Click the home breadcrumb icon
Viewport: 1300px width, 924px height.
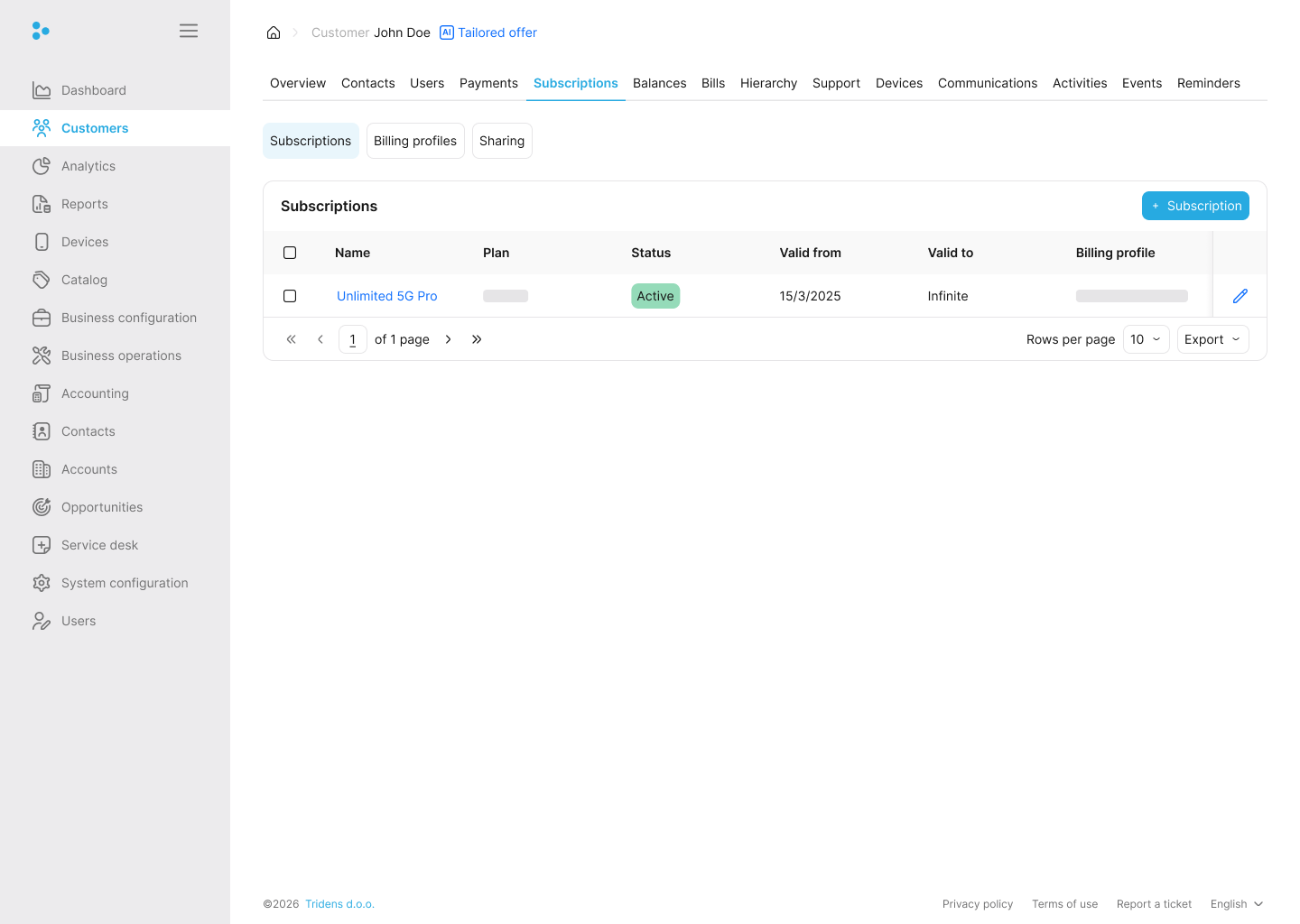tap(274, 32)
